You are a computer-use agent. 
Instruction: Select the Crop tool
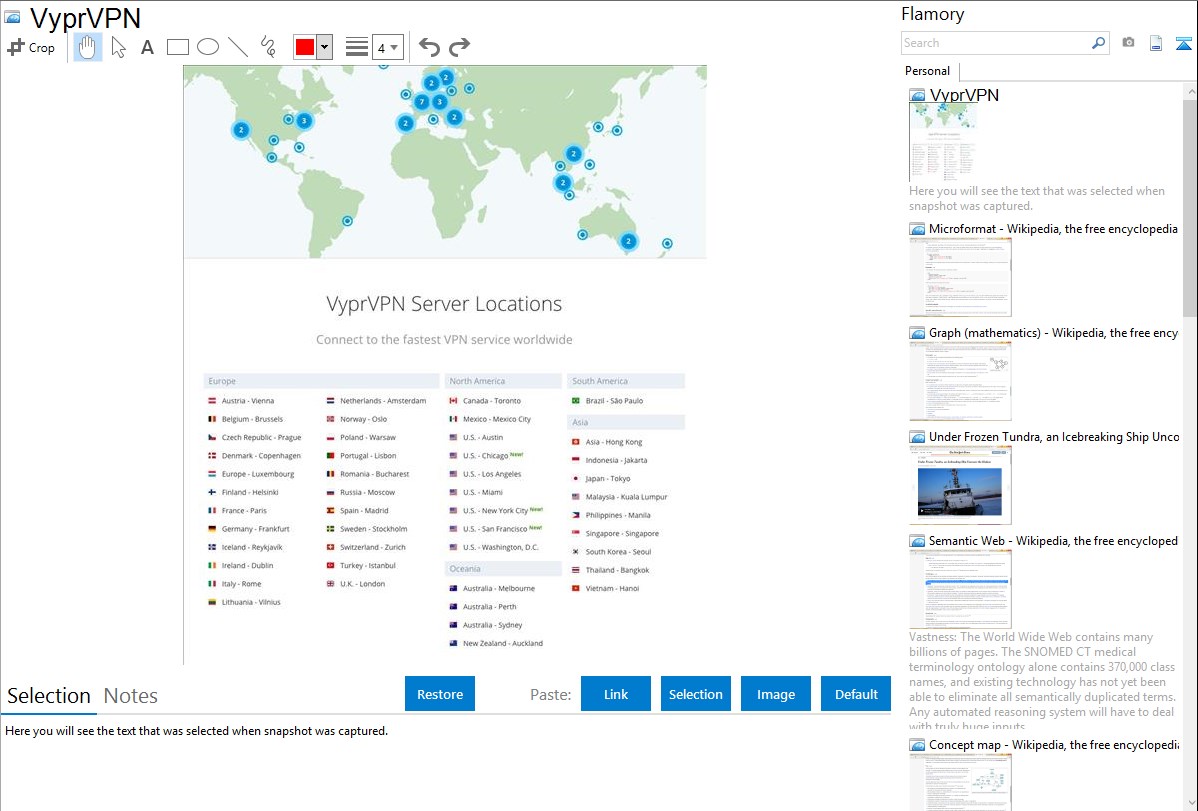[31, 47]
